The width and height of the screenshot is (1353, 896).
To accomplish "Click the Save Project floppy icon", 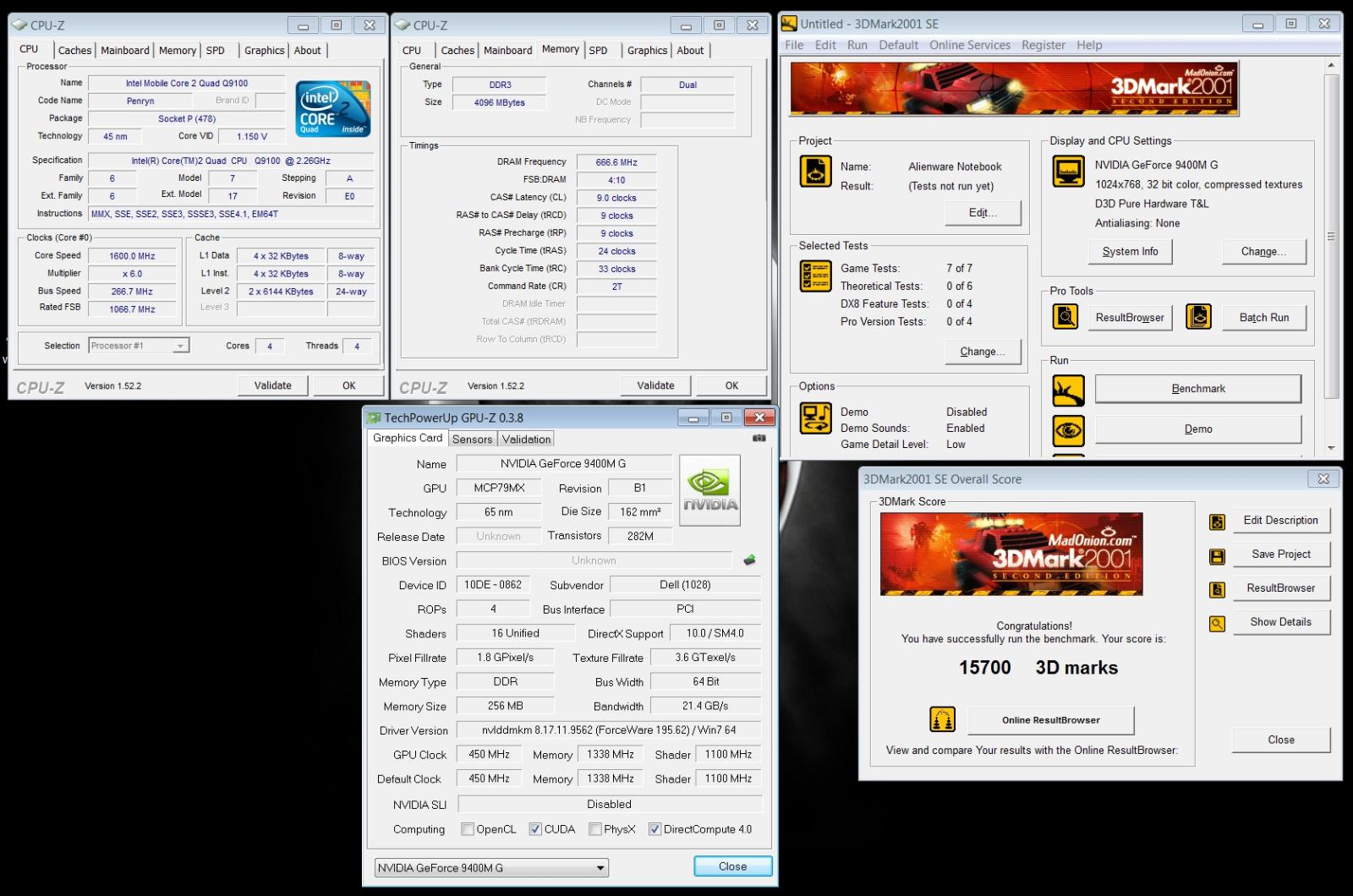I will coord(1217,556).
